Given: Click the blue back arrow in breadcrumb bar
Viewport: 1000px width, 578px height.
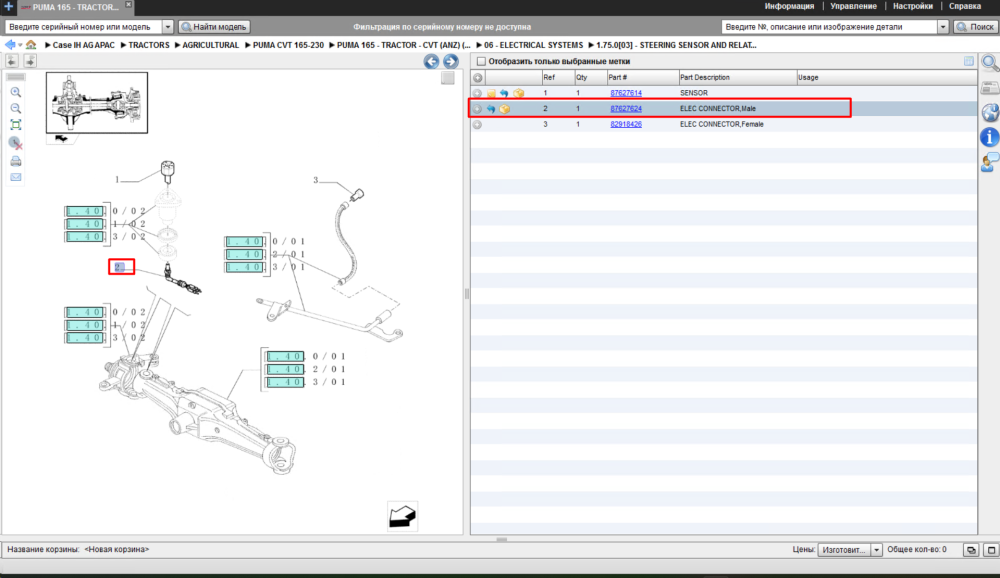Looking at the screenshot, I should pyautogui.click(x=10, y=45).
